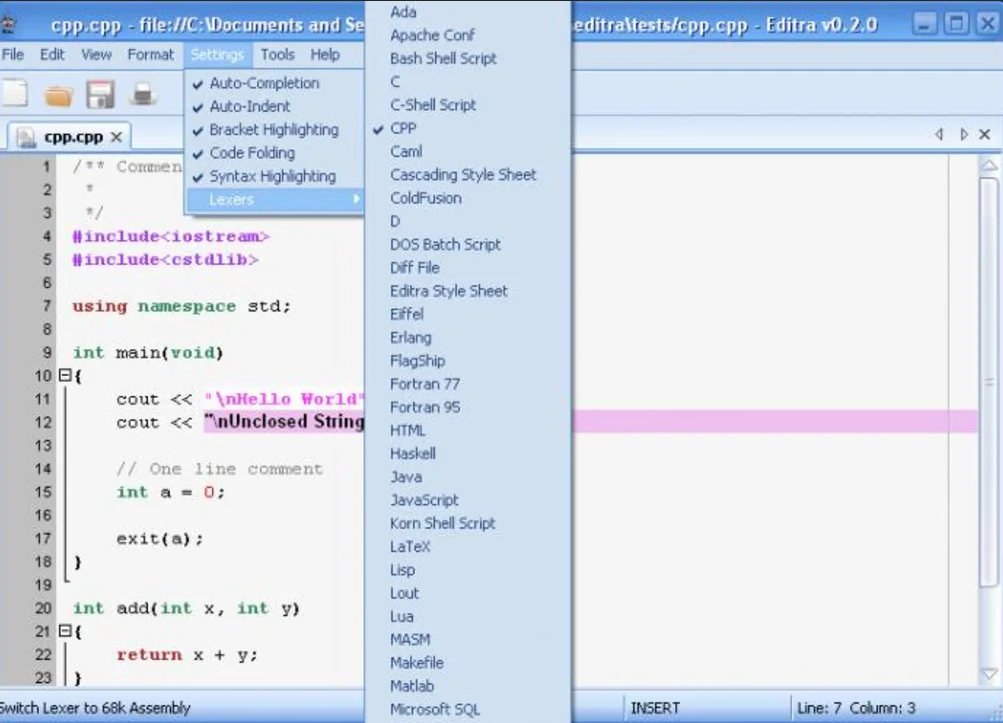Click the notebook close X at the right
The width and height of the screenshot is (1003, 723).
pyautogui.click(x=985, y=134)
